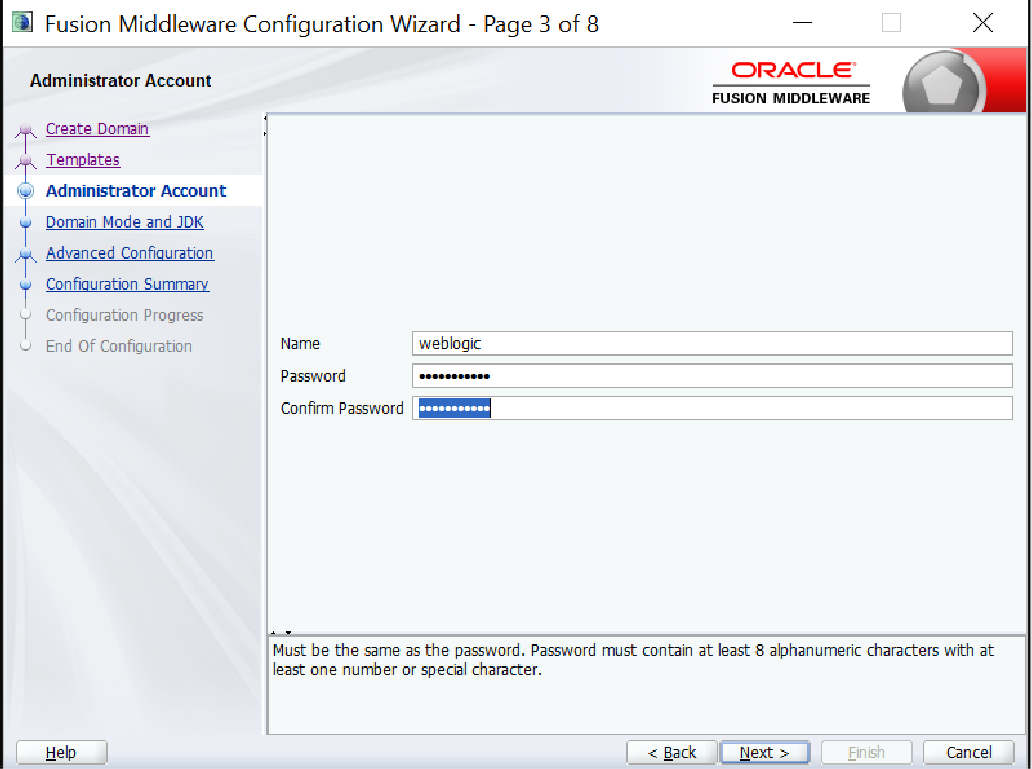The width and height of the screenshot is (1032, 769).
Task: Click the Domain Mode and JDK step bullet
Action: [26, 223]
